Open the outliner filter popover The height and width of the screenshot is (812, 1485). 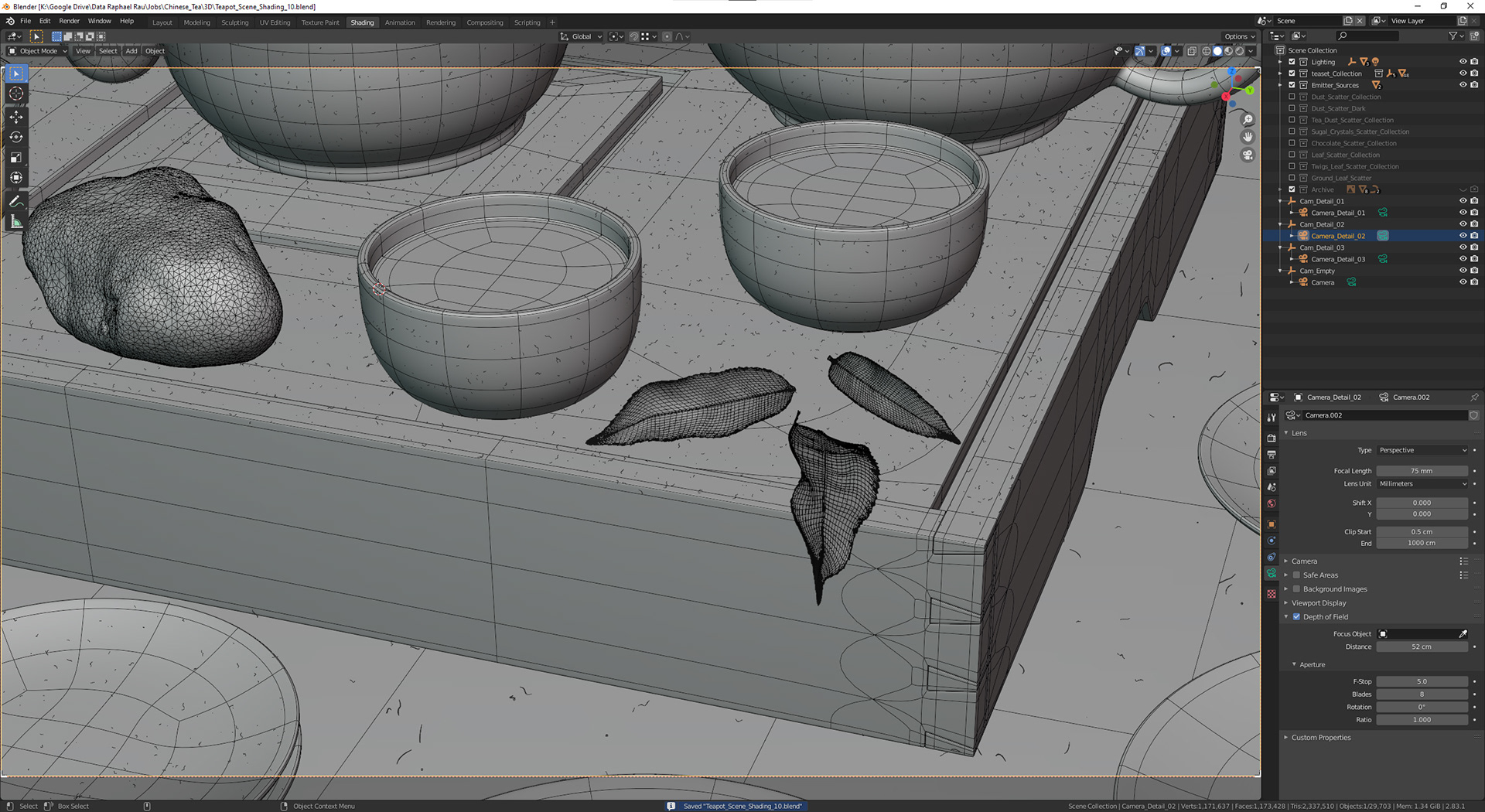[1456, 36]
